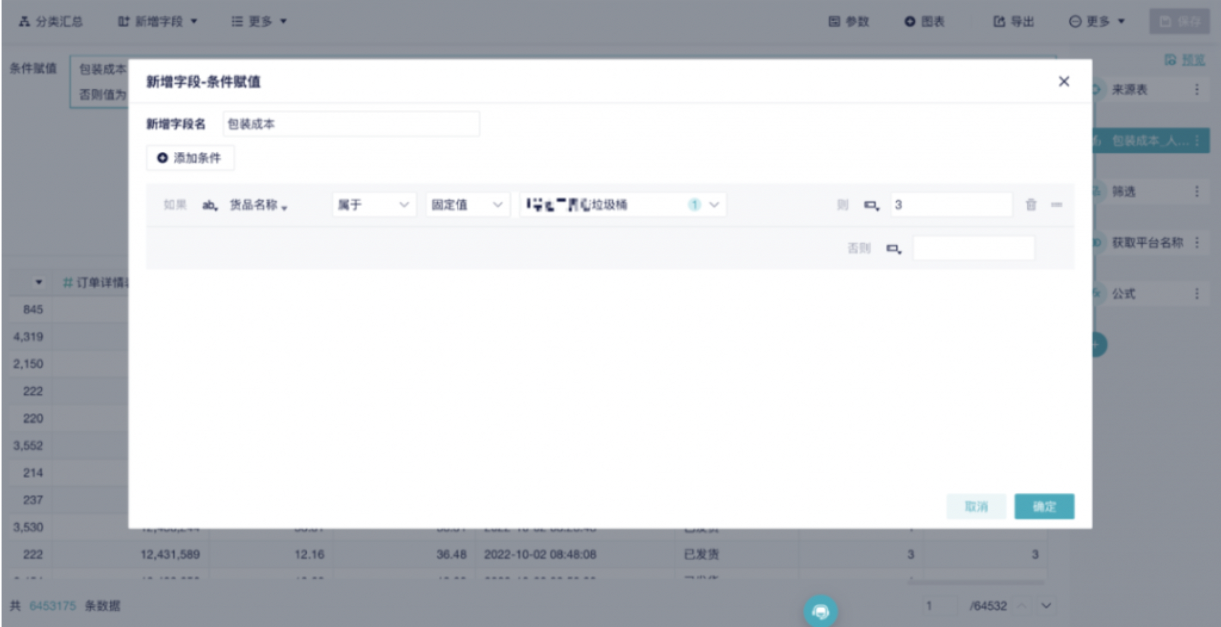Viewport: 1221px width, 627px height.
Task: Expand the 固定值 value type dropdown
Action: 467,205
